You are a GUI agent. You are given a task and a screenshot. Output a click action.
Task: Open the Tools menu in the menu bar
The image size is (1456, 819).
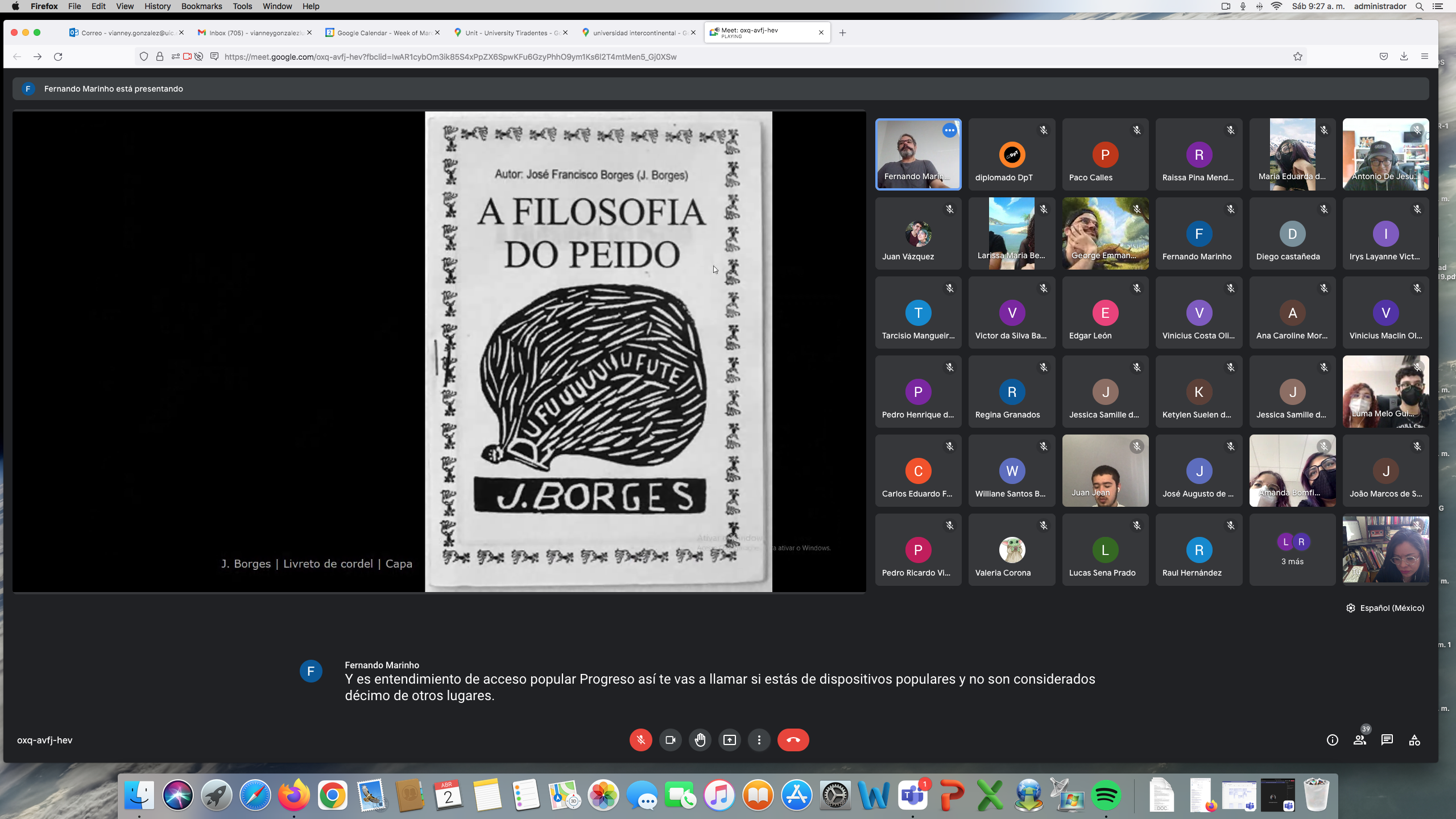pyautogui.click(x=242, y=6)
